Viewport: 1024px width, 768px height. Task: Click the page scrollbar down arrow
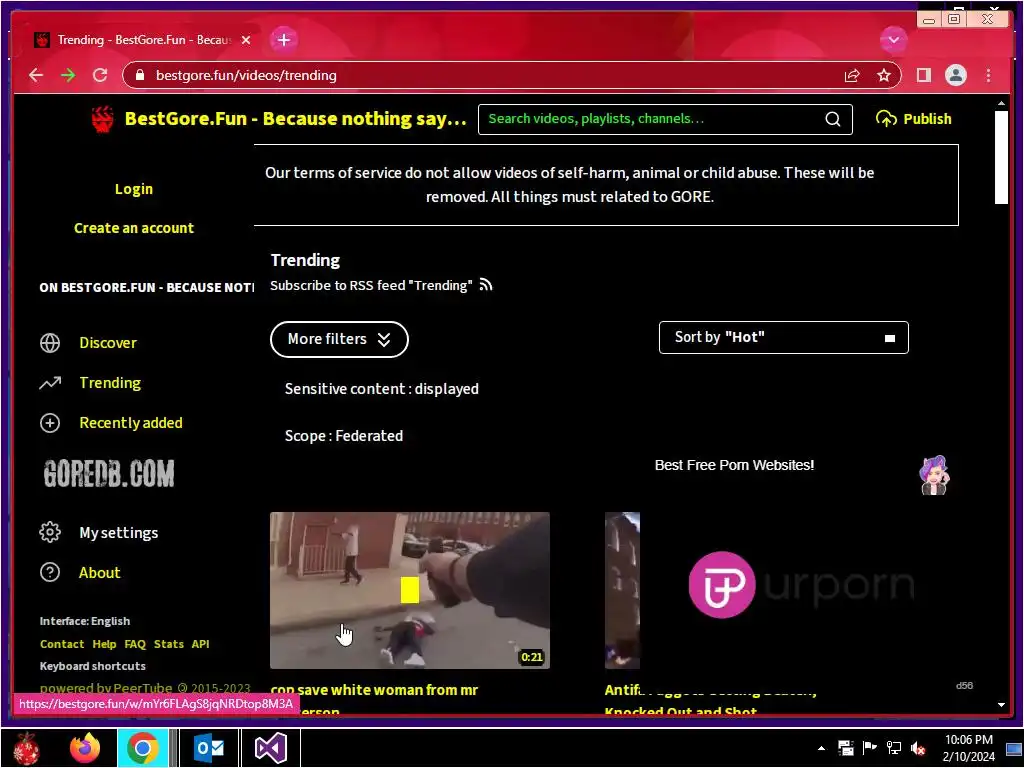click(1001, 705)
